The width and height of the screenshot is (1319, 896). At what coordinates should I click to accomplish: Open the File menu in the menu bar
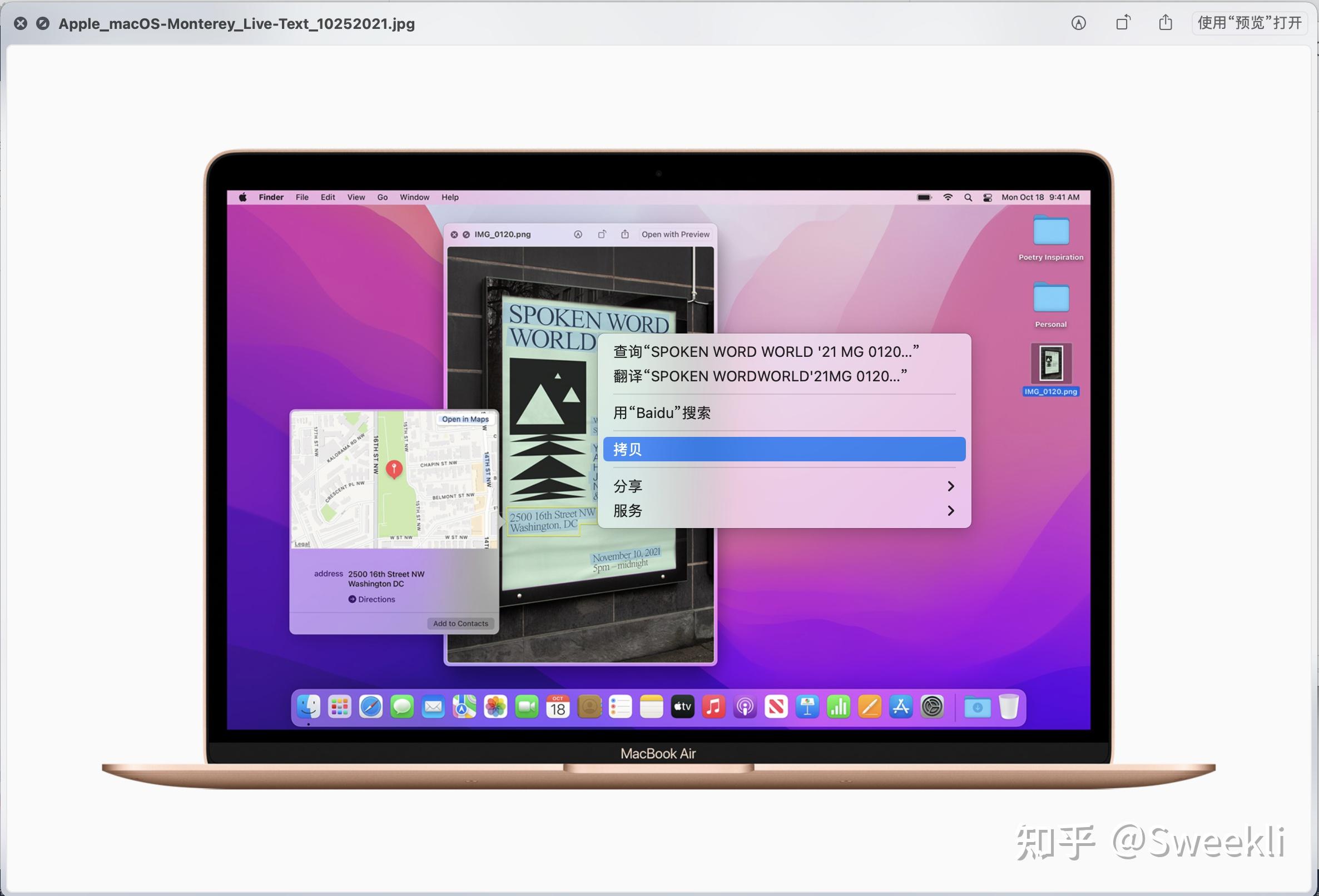point(301,197)
